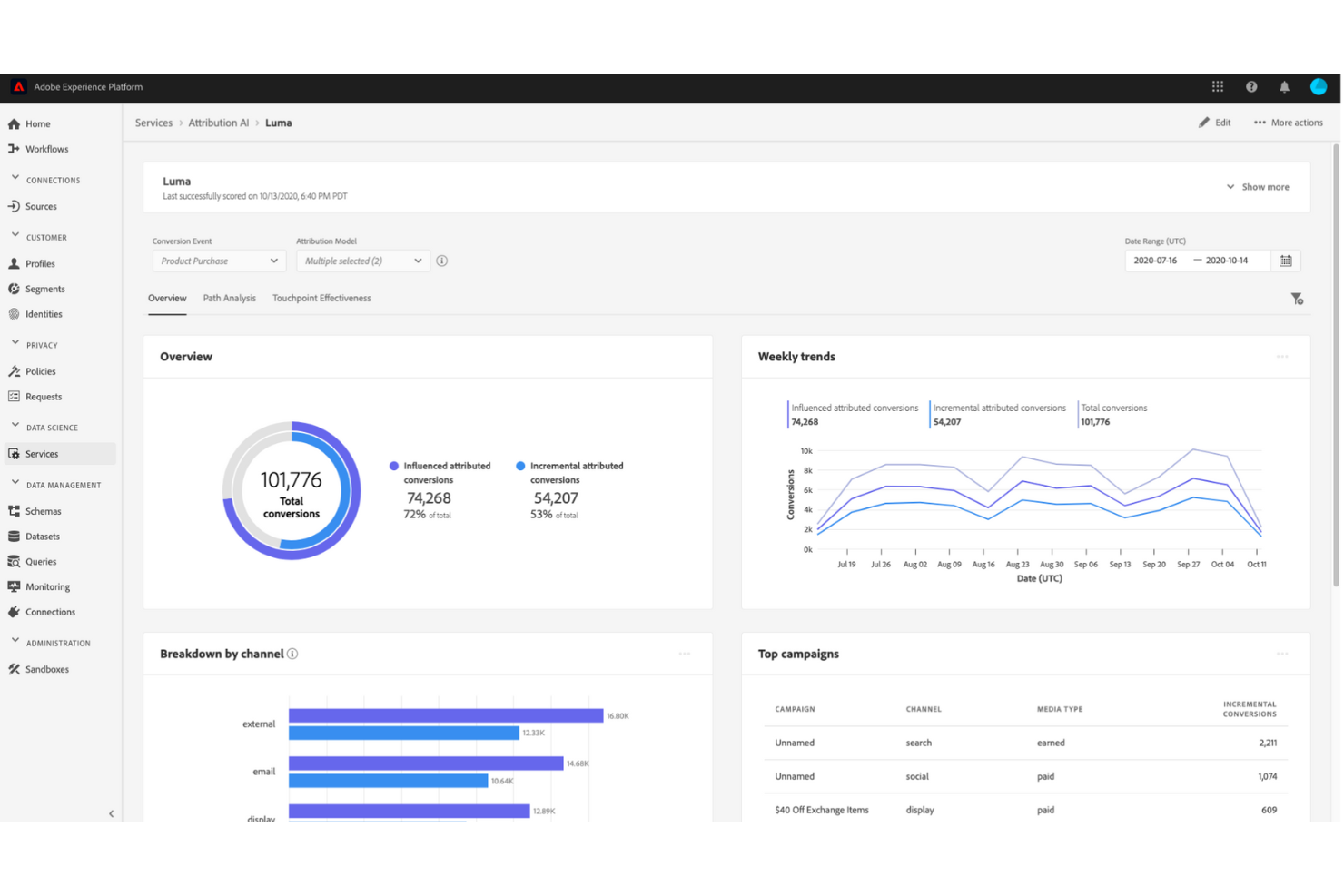The width and height of the screenshot is (1344, 896).
Task: Collapse the ADMINISTRATION sidebar section
Action: click(x=15, y=642)
